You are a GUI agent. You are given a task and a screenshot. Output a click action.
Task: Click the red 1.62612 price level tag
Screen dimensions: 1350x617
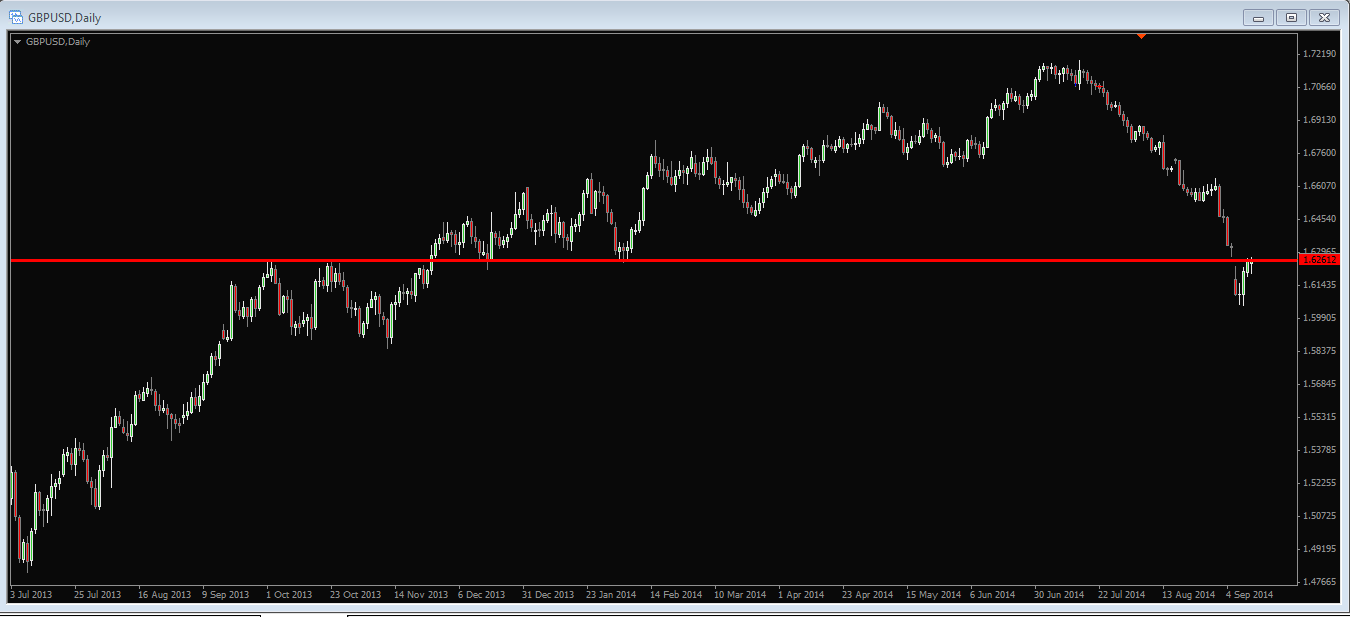pos(1319,260)
